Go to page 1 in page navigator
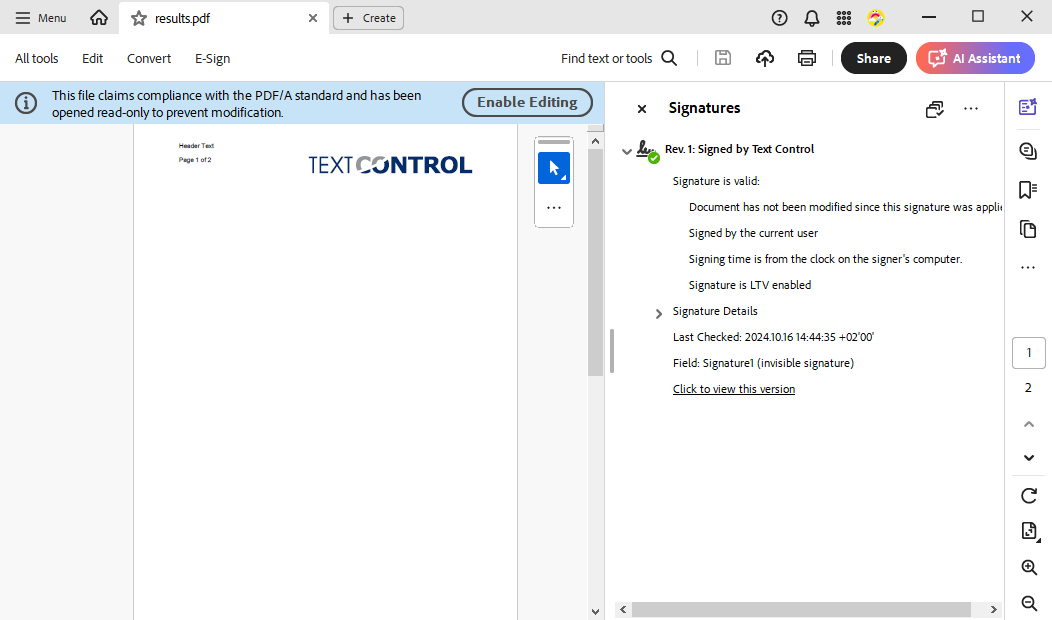The width and height of the screenshot is (1052, 620). click(x=1029, y=353)
